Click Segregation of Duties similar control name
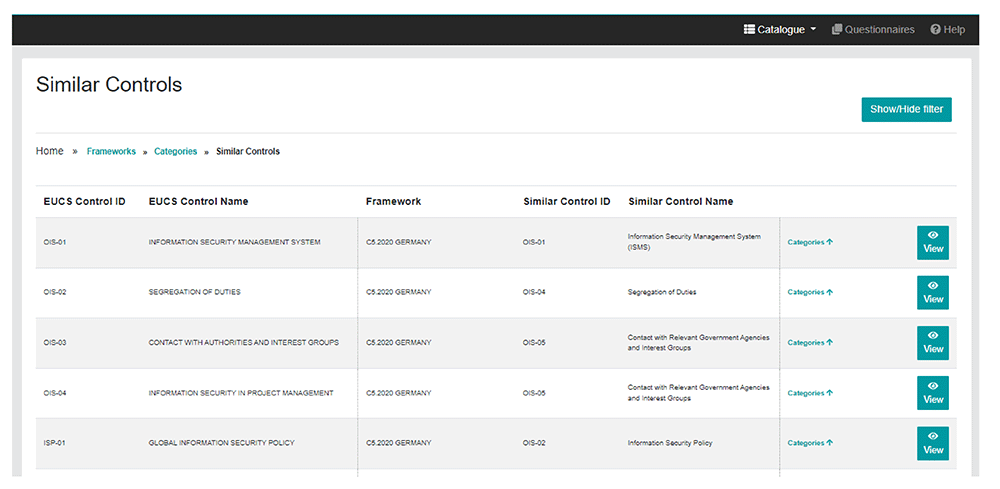The width and height of the screenshot is (1000, 489). pyautogui.click(x=662, y=292)
